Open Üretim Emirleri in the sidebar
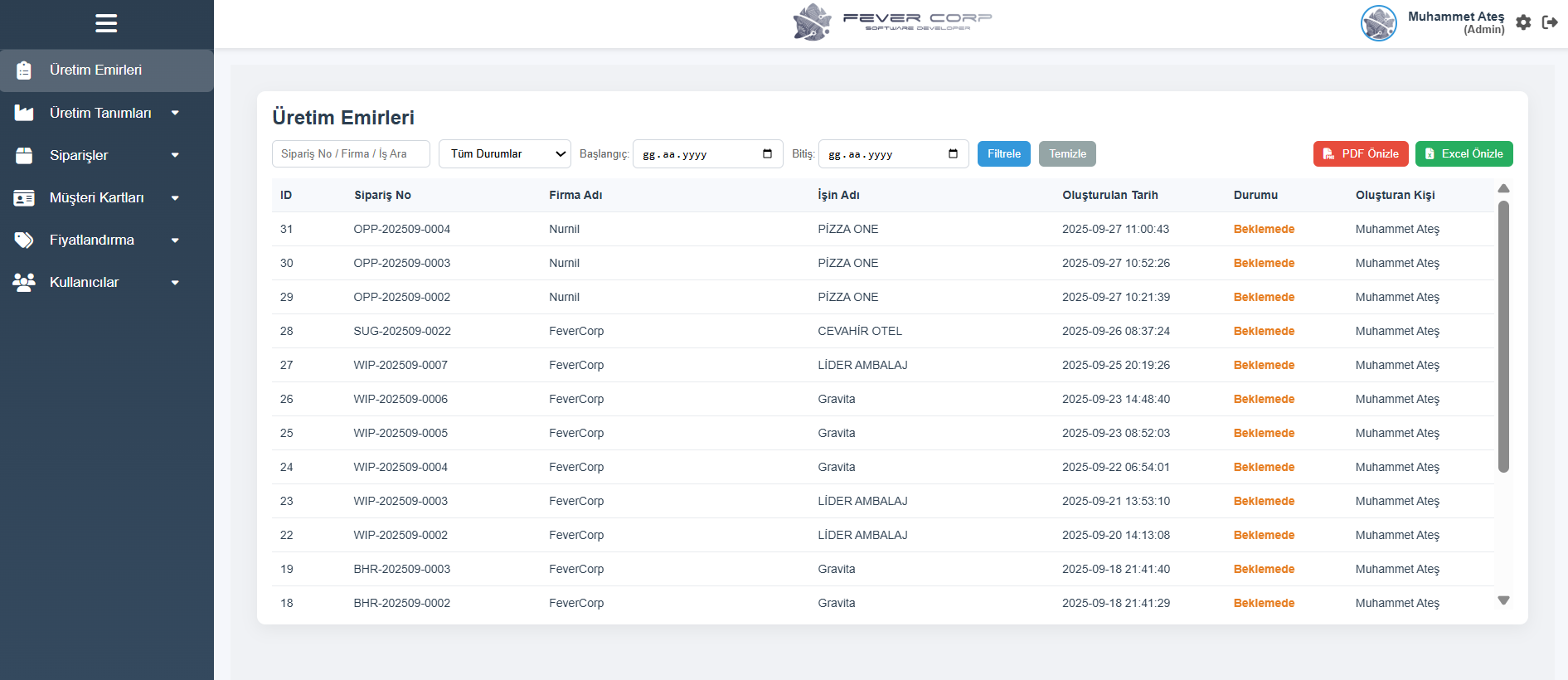 tap(95, 70)
